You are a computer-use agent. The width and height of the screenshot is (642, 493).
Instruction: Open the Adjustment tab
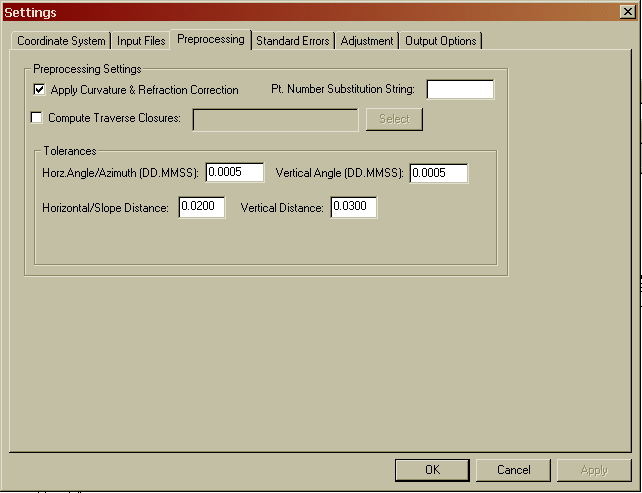tap(366, 41)
